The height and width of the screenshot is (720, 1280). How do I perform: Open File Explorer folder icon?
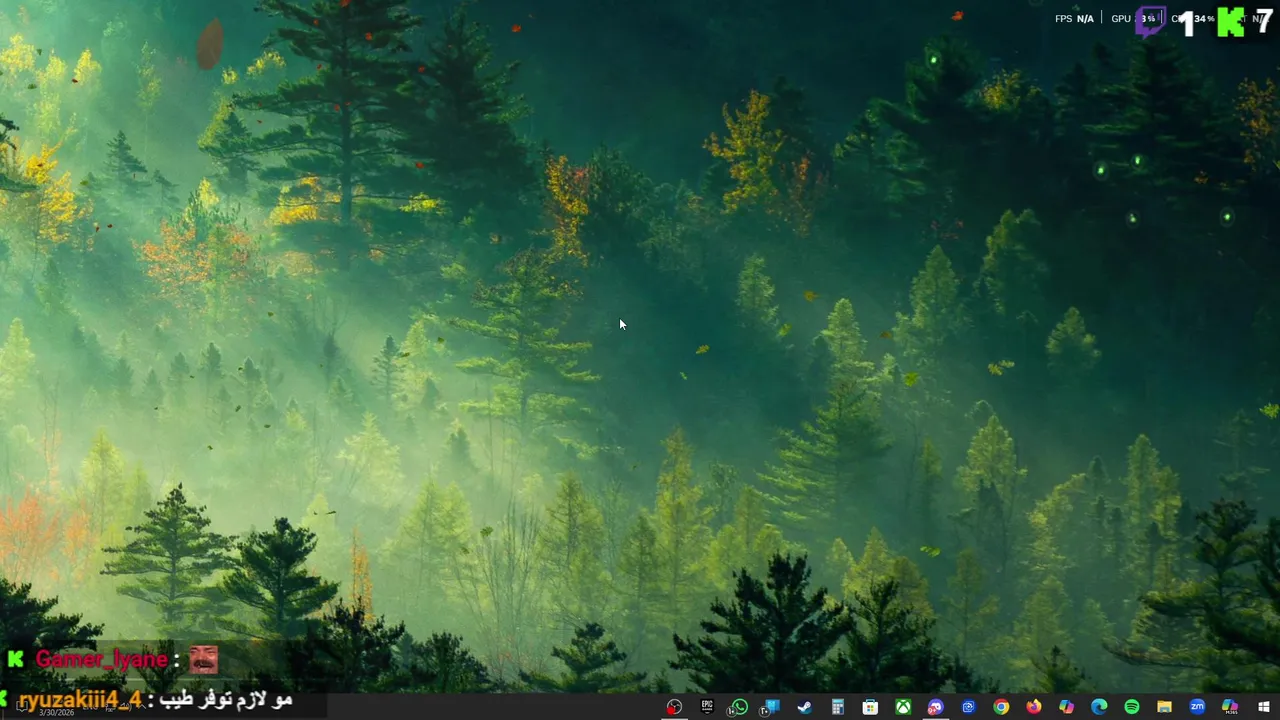(x=1164, y=707)
